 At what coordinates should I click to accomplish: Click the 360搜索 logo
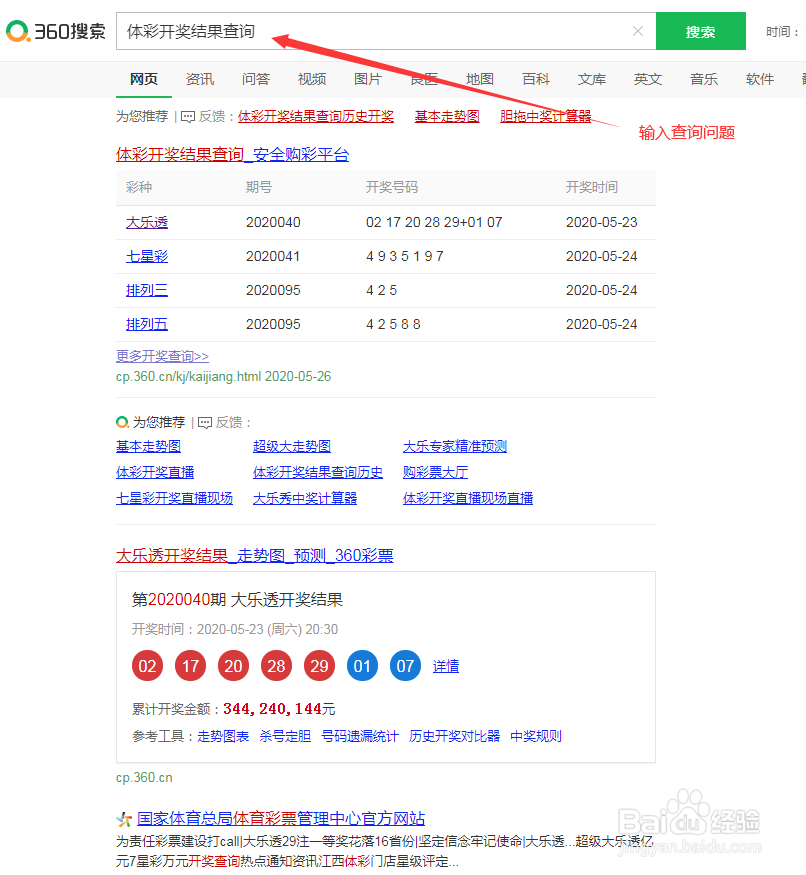tap(55, 31)
